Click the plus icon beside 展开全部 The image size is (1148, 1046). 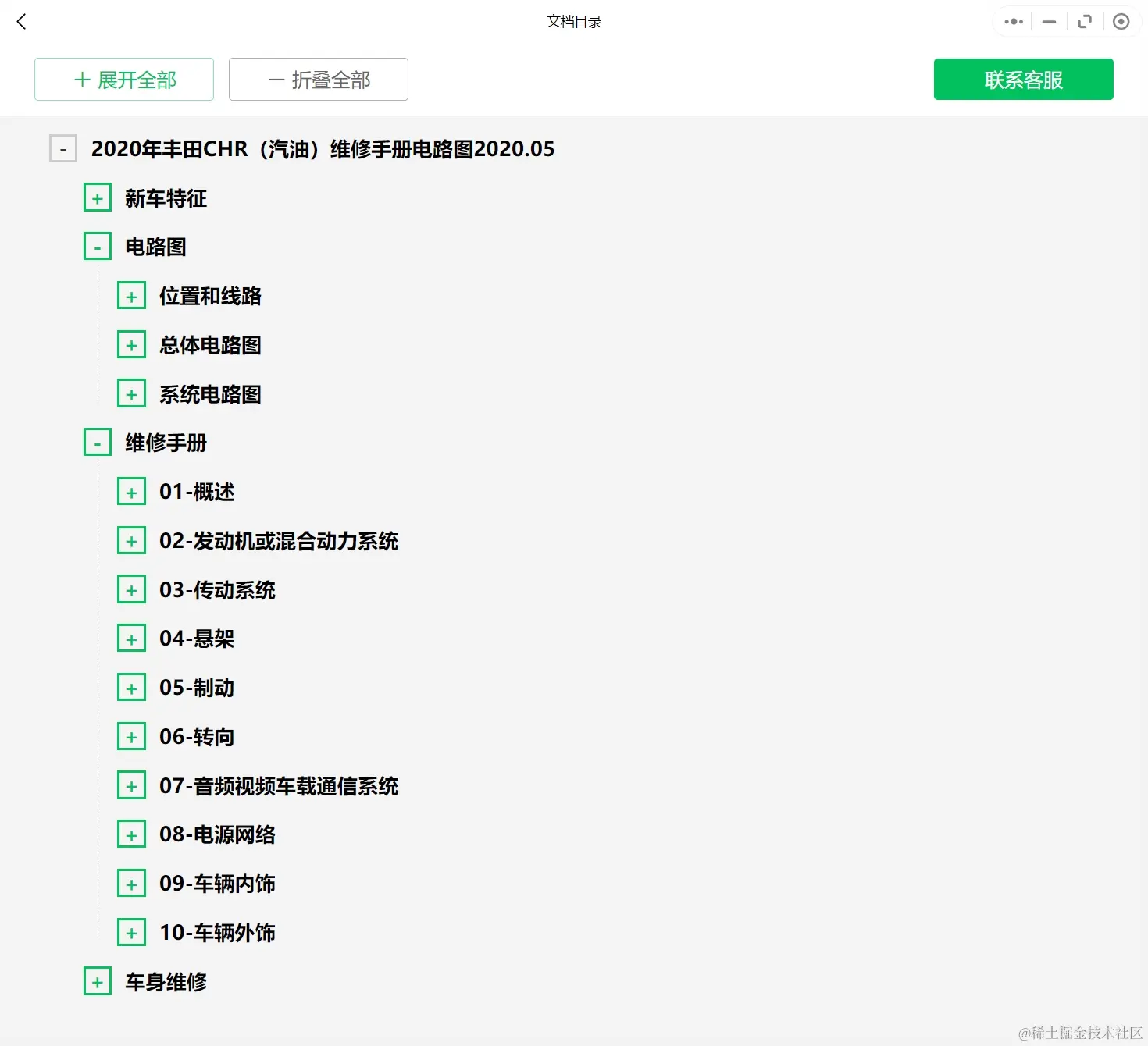80,79
